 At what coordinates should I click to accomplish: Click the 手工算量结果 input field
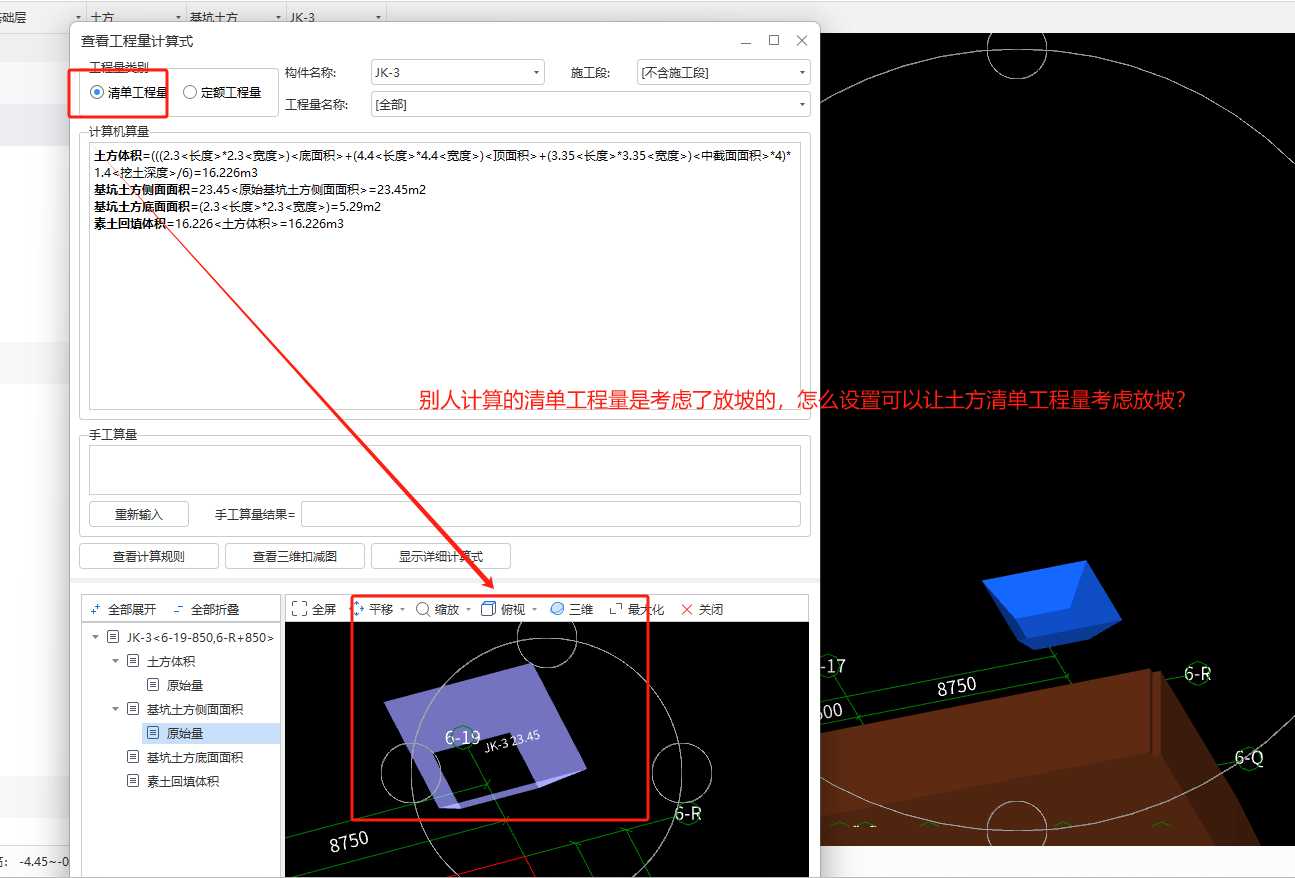[x=551, y=514]
